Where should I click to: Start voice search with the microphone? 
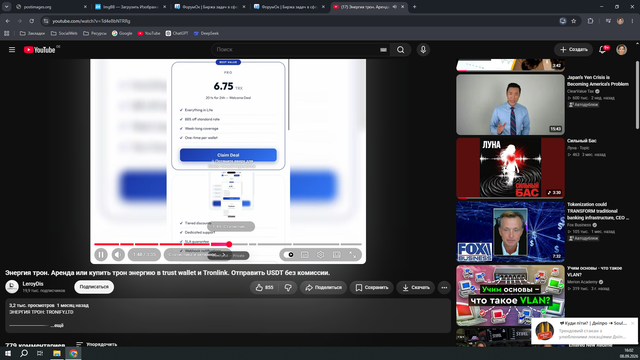click(x=423, y=50)
